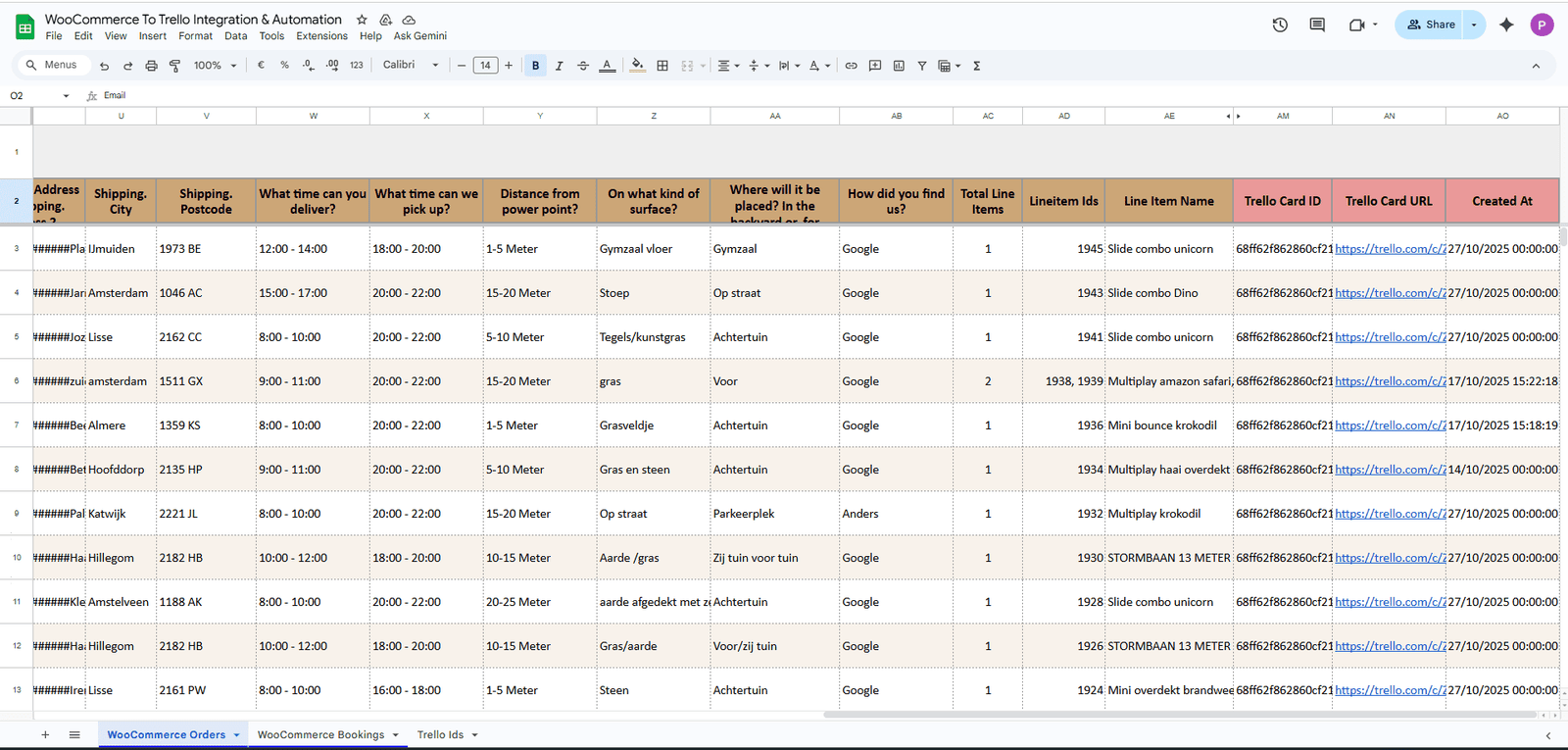Increase decimal places
Screen dimensions: 1568x750
332,66
